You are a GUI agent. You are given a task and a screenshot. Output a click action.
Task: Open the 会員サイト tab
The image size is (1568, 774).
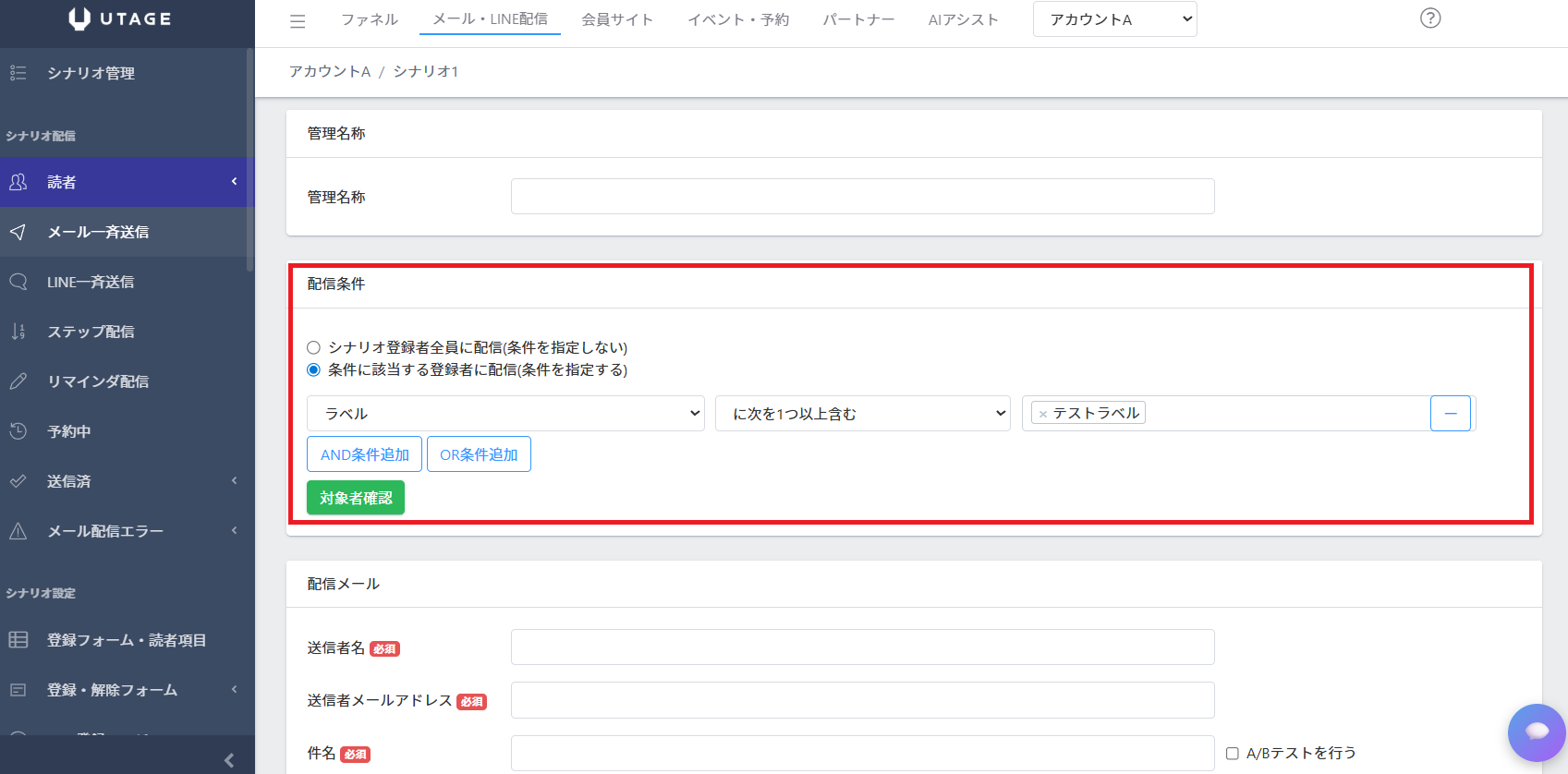click(616, 19)
